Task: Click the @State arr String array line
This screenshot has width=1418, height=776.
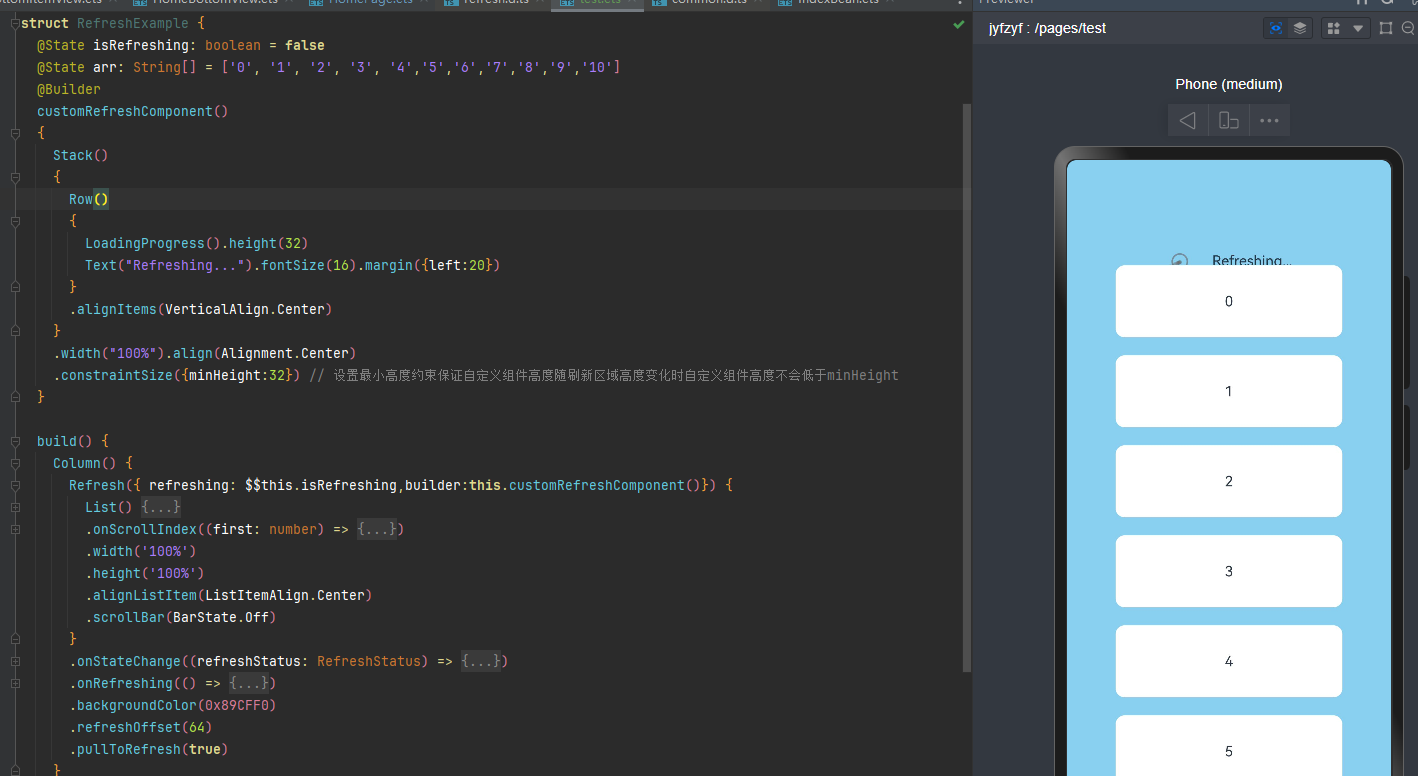Action: [x=329, y=67]
